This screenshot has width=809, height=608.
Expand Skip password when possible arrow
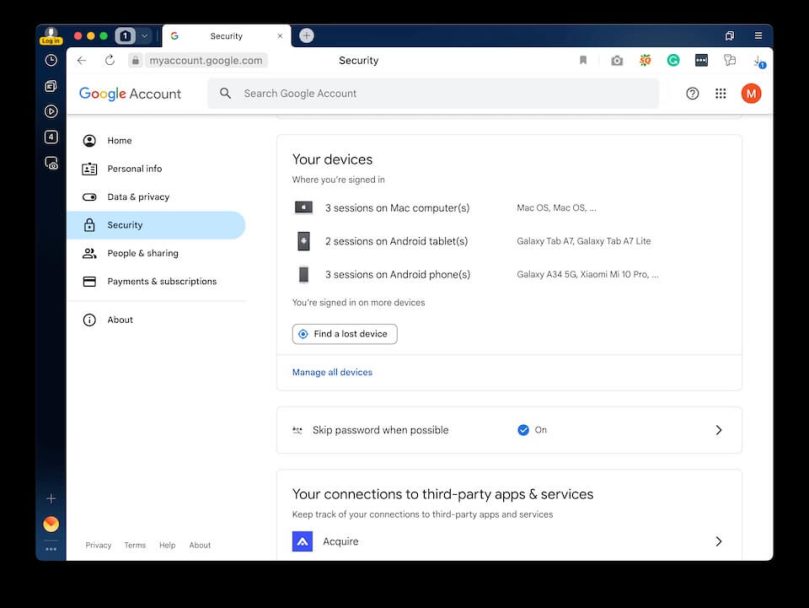(x=718, y=430)
